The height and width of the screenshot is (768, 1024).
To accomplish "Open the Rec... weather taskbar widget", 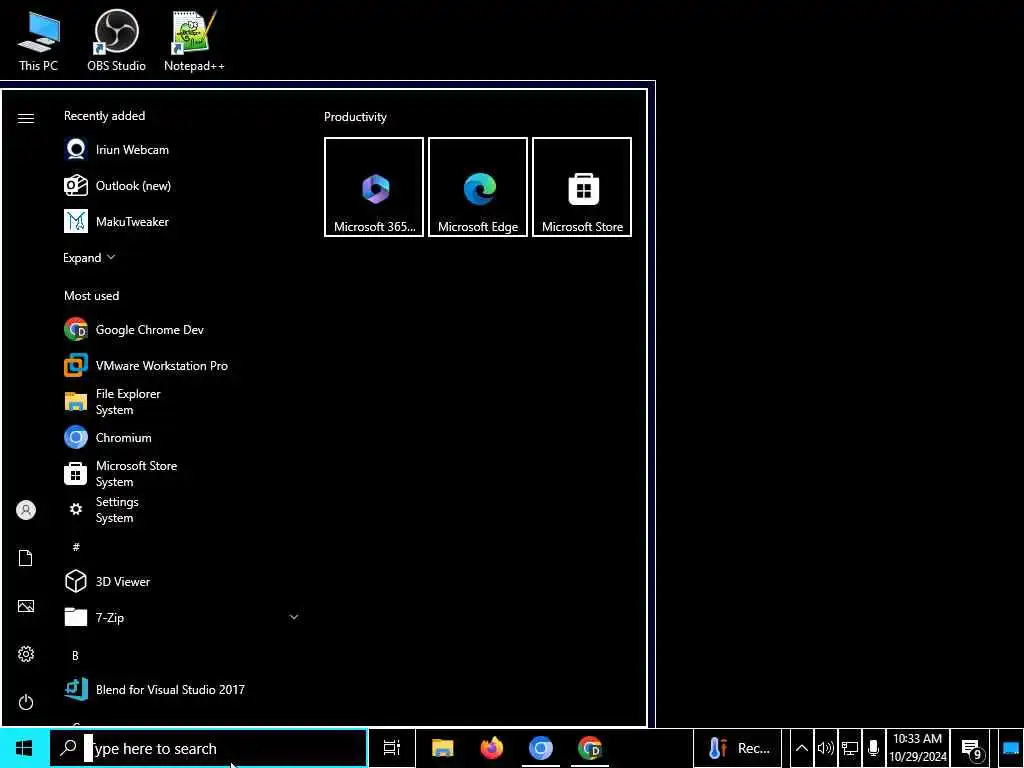I will [x=737, y=748].
